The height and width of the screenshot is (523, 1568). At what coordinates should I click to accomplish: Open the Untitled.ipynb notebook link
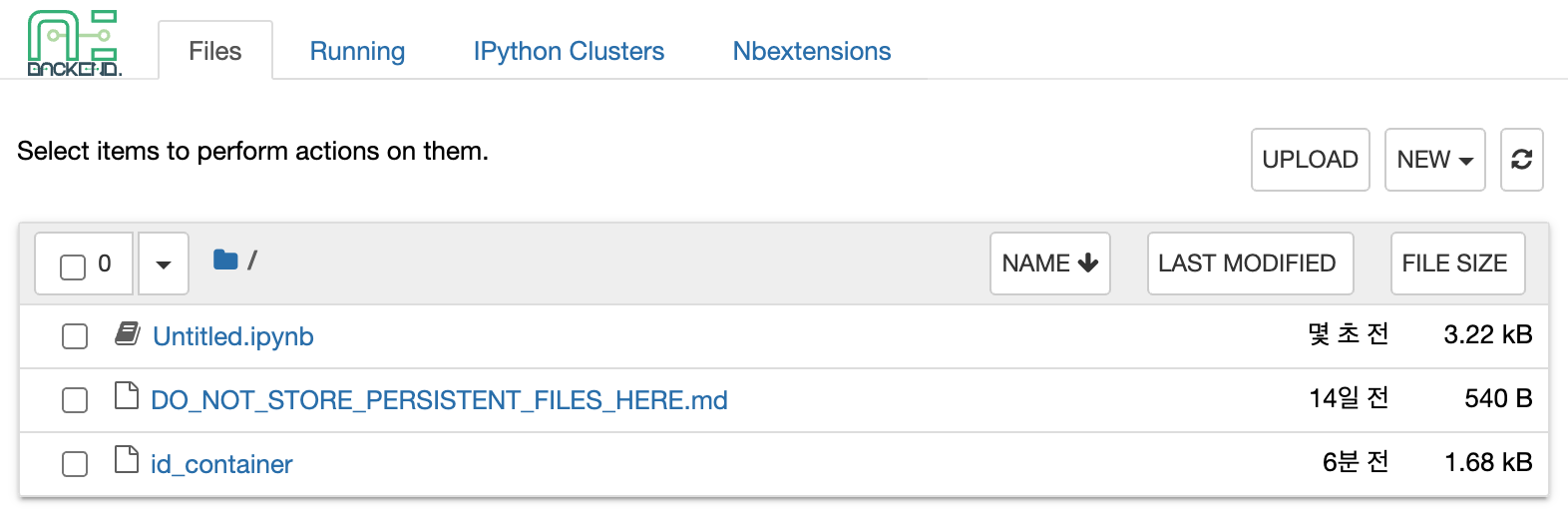[x=233, y=336]
